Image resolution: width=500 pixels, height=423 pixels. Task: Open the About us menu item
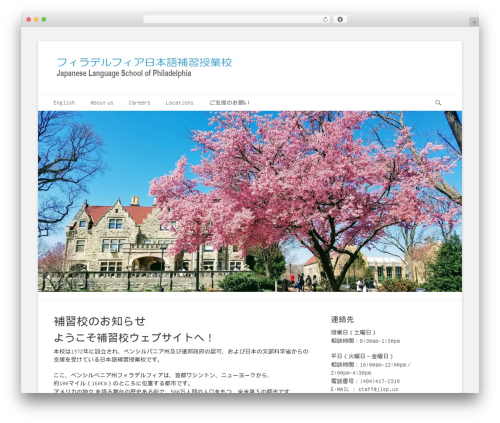coord(102,103)
